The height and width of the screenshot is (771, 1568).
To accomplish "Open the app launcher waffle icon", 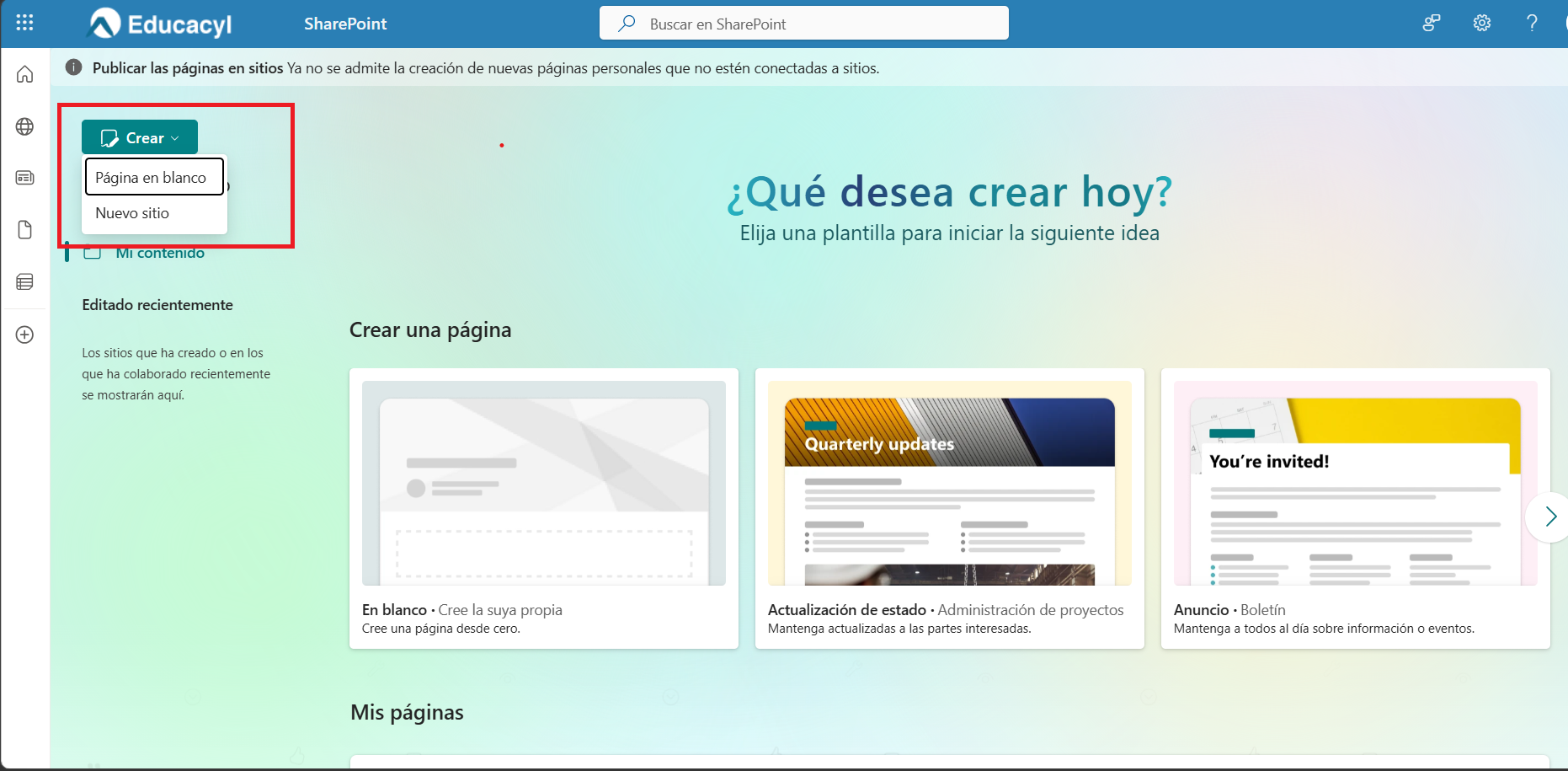I will click(24, 23).
